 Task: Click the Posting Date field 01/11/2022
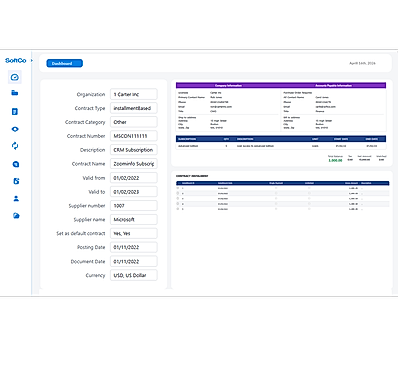(134, 247)
